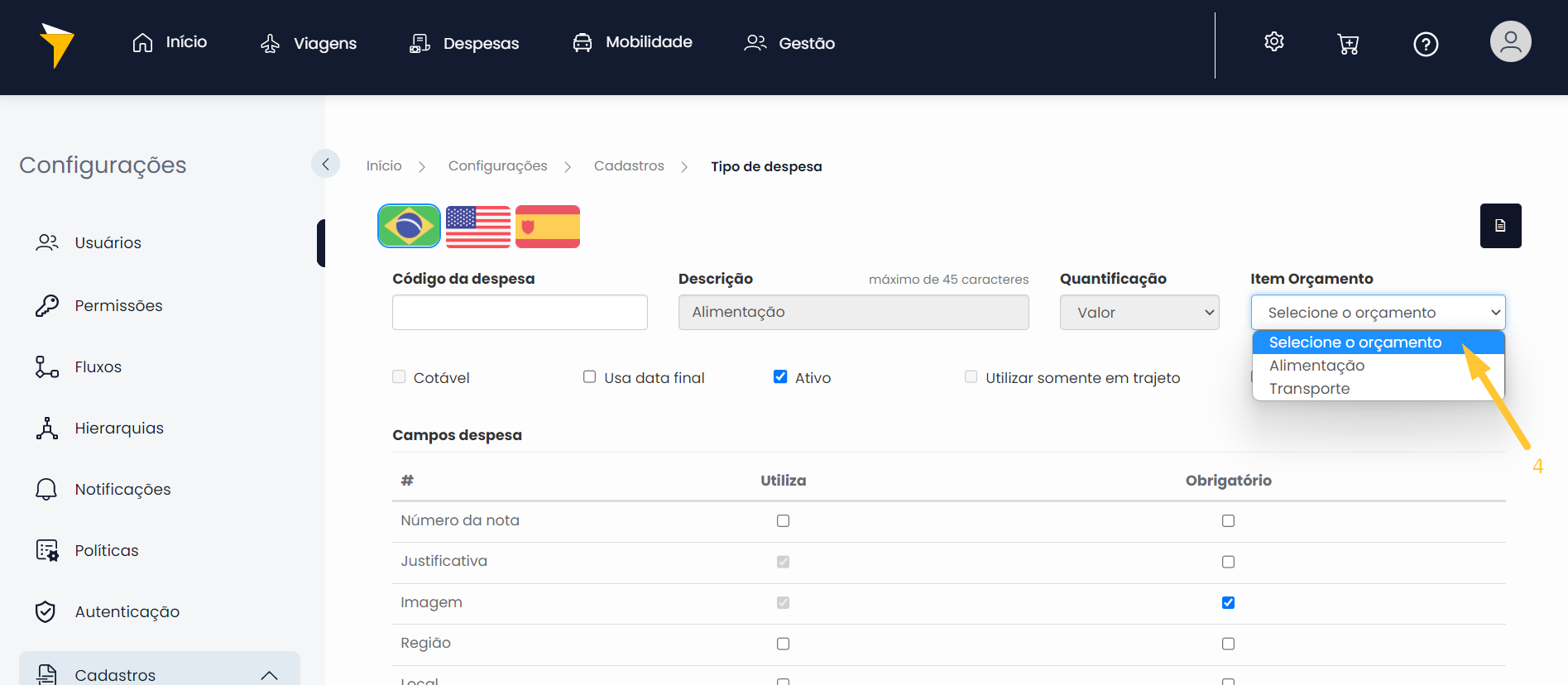This screenshot has width=1568, height=685.
Task: Open the Despesas menu
Action: pyautogui.click(x=465, y=43)
